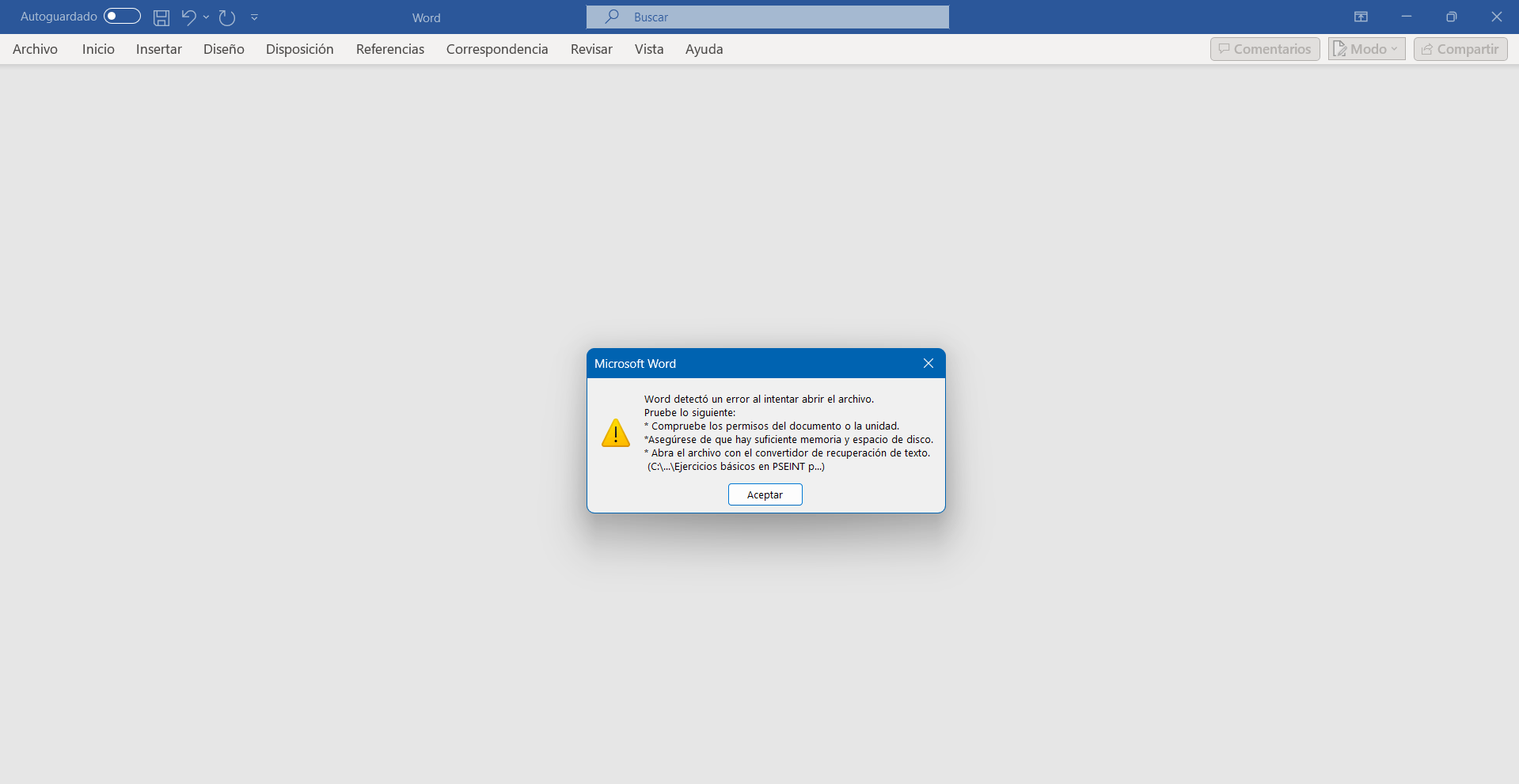Click the 'Asegúrese de que hay suficiente memoria' line
The image size is (1519, 784).
coord(789,440)
